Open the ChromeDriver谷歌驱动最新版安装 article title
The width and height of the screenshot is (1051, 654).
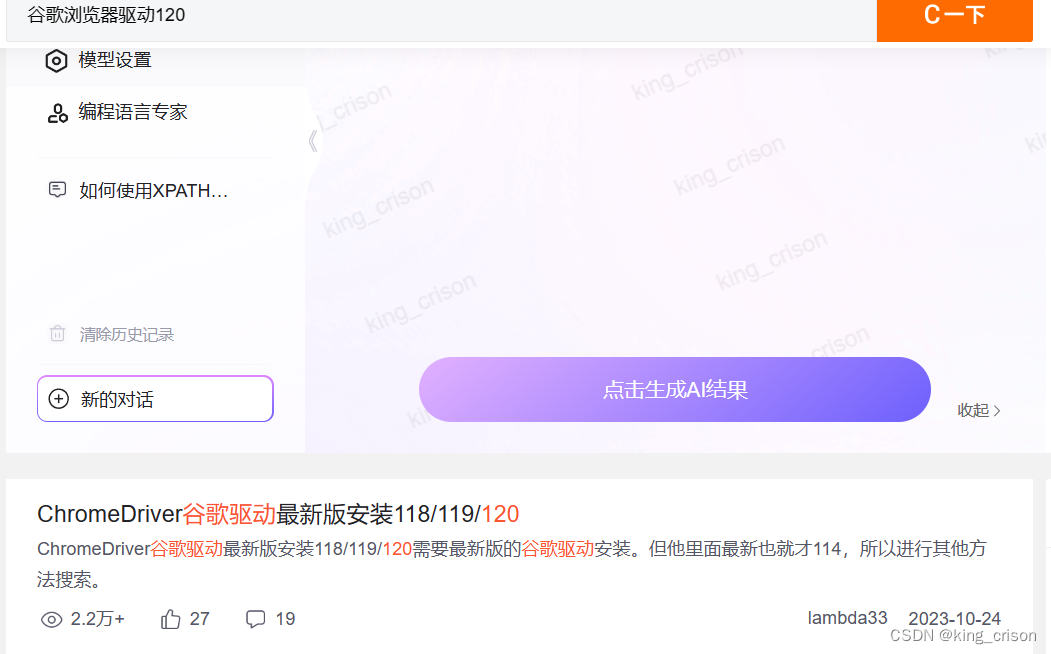tap(278, 514)
